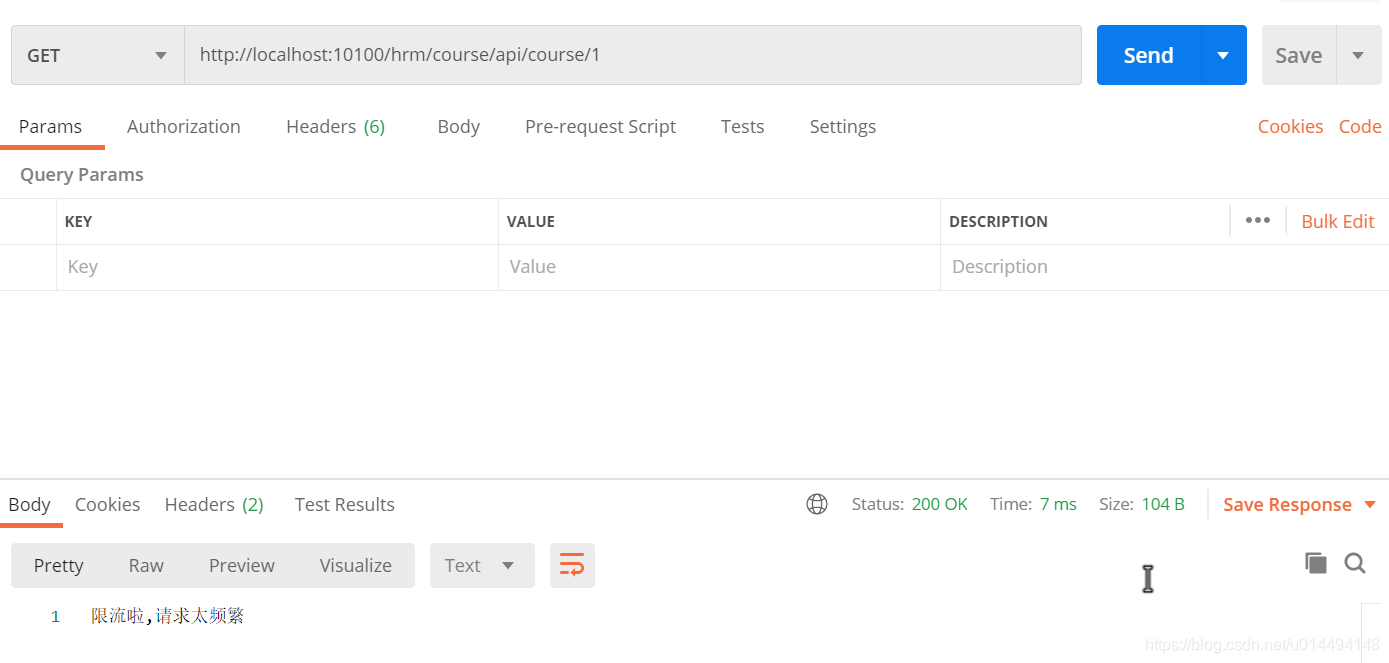Viewport: 1389px width, 663px height.
Task: Click the KEY column header
Action: click(78, 222)
